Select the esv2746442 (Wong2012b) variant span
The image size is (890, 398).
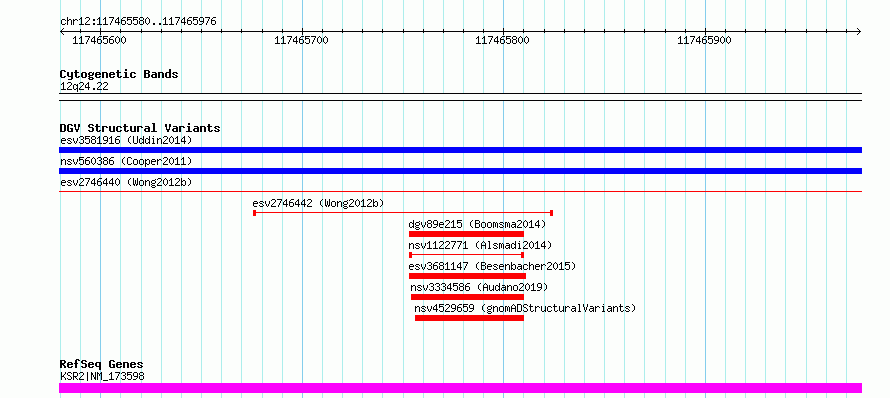[x=403, y=213]
